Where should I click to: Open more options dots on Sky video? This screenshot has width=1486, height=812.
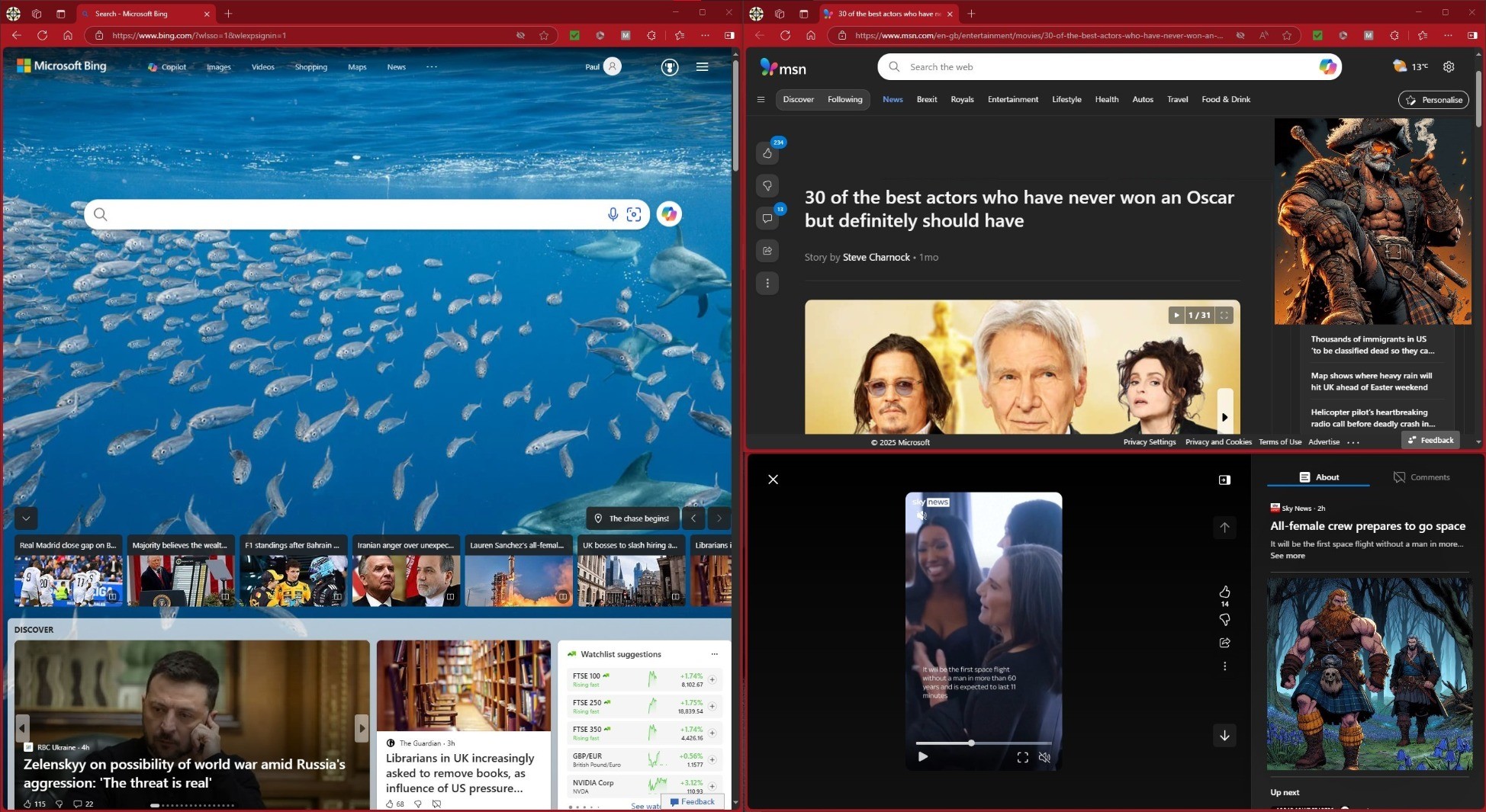[1224, 666]
